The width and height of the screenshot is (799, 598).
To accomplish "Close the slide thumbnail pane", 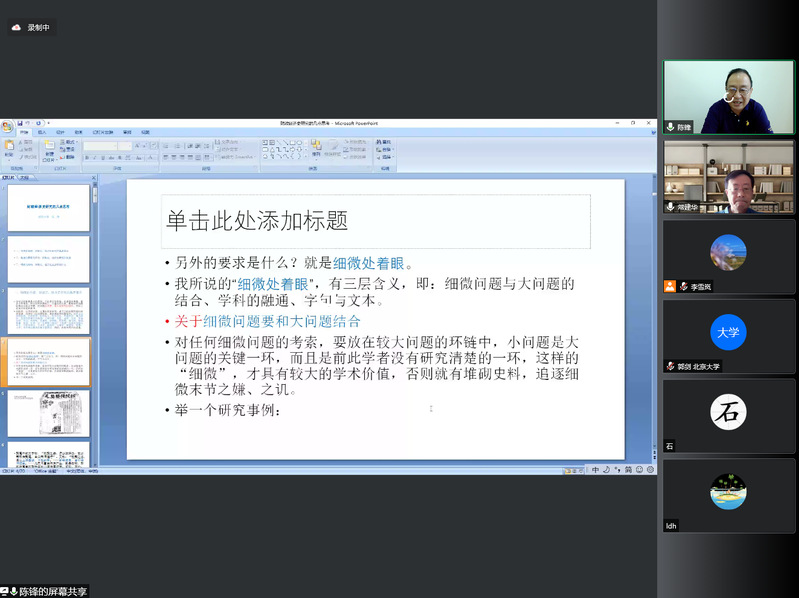I will coord(94,178).
